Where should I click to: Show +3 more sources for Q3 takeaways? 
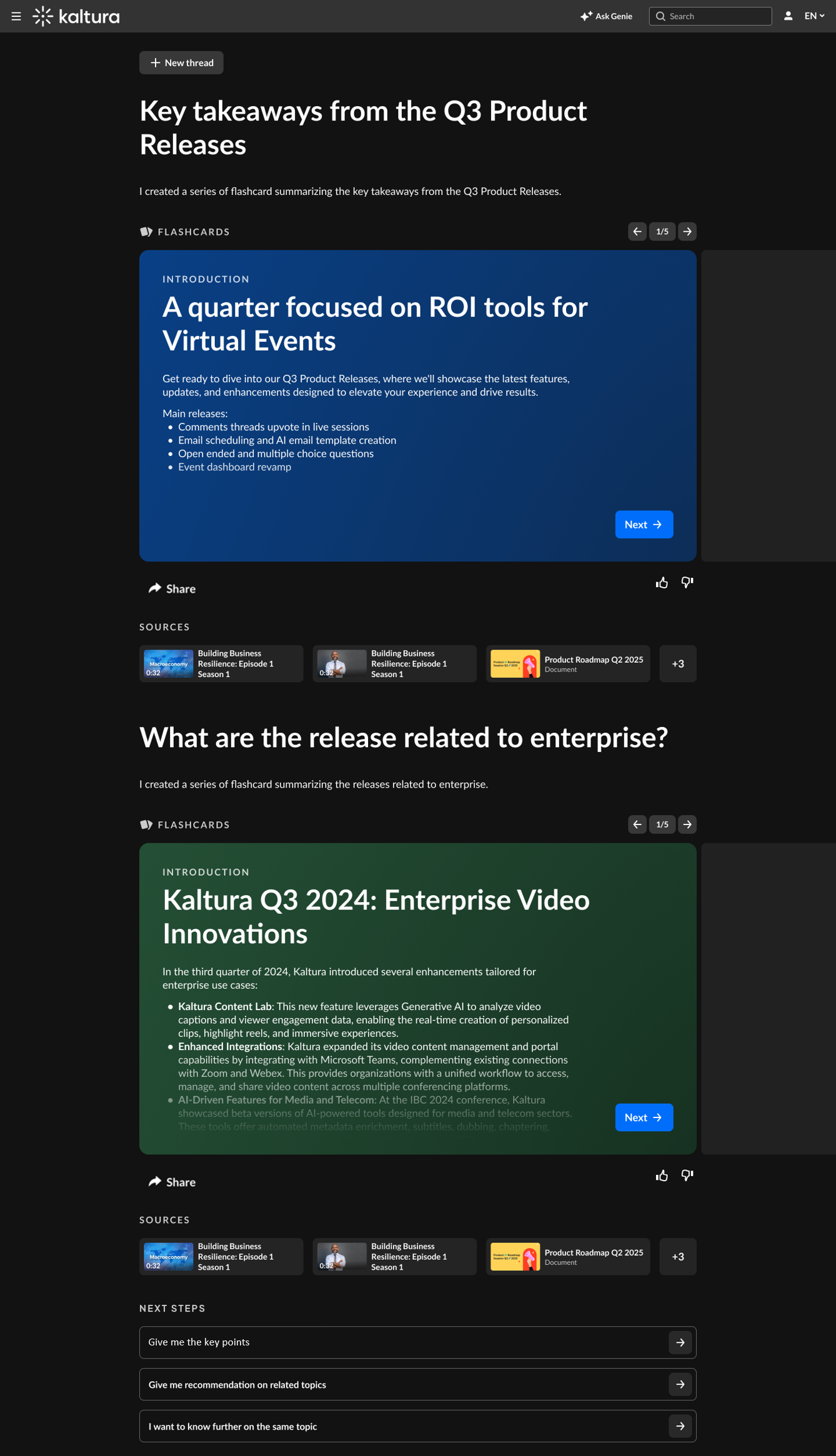[x=678, y=663]
